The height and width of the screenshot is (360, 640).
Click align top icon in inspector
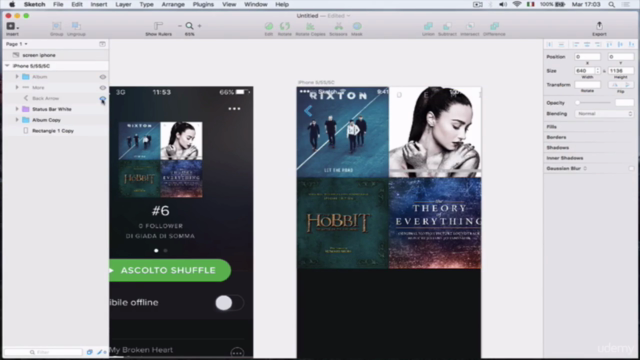(609, 44)
